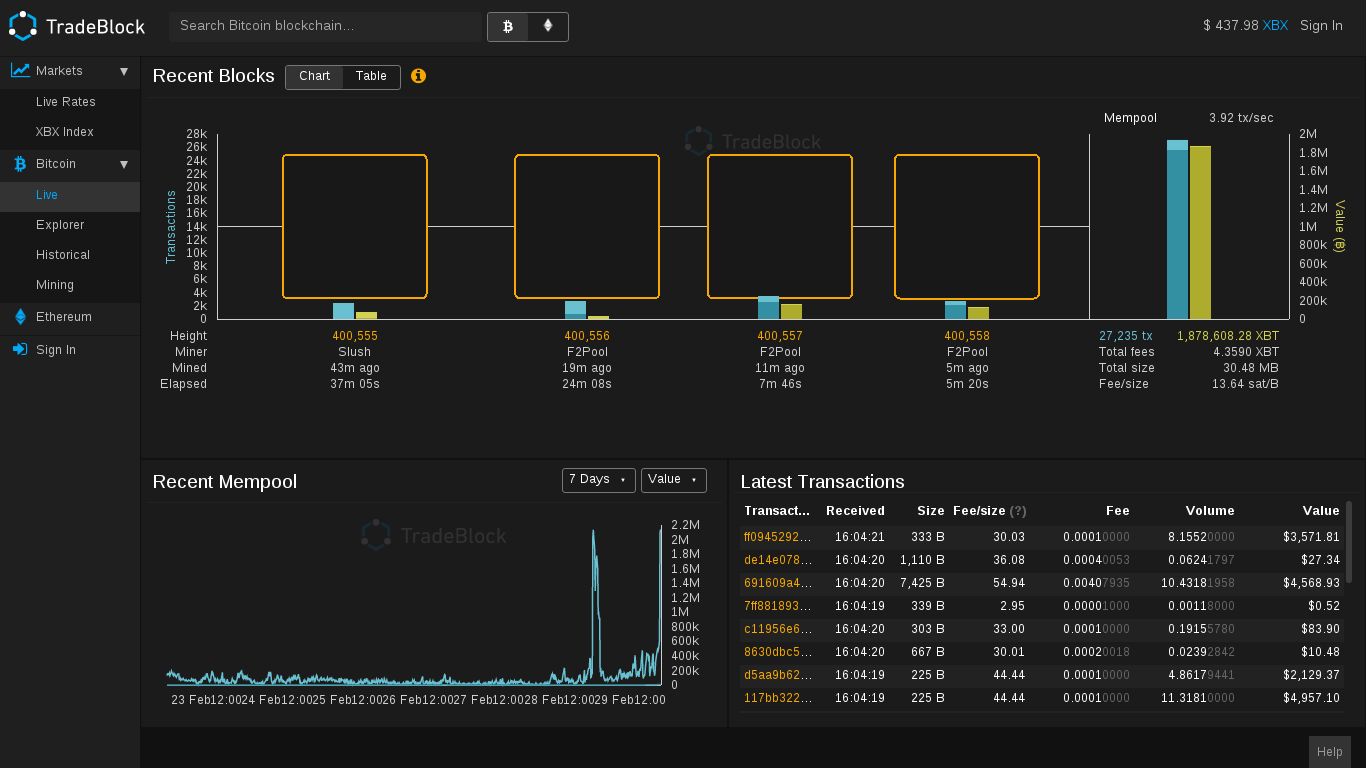Image resolution: width=1366 pixels, height=768 pixels.
Task: Select the Ethereum blockchain icon button
Action: 548,27
